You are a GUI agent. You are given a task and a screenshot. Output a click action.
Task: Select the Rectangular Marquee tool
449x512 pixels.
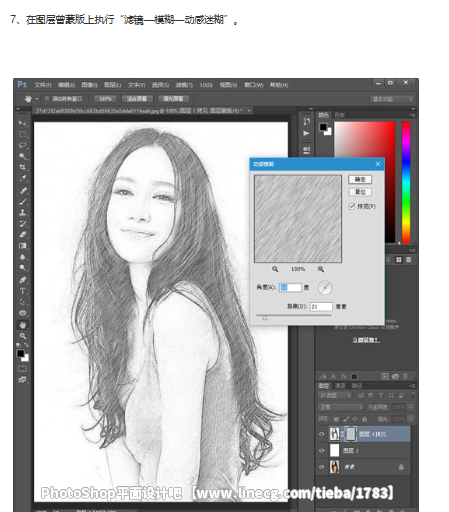pos(23,134)
